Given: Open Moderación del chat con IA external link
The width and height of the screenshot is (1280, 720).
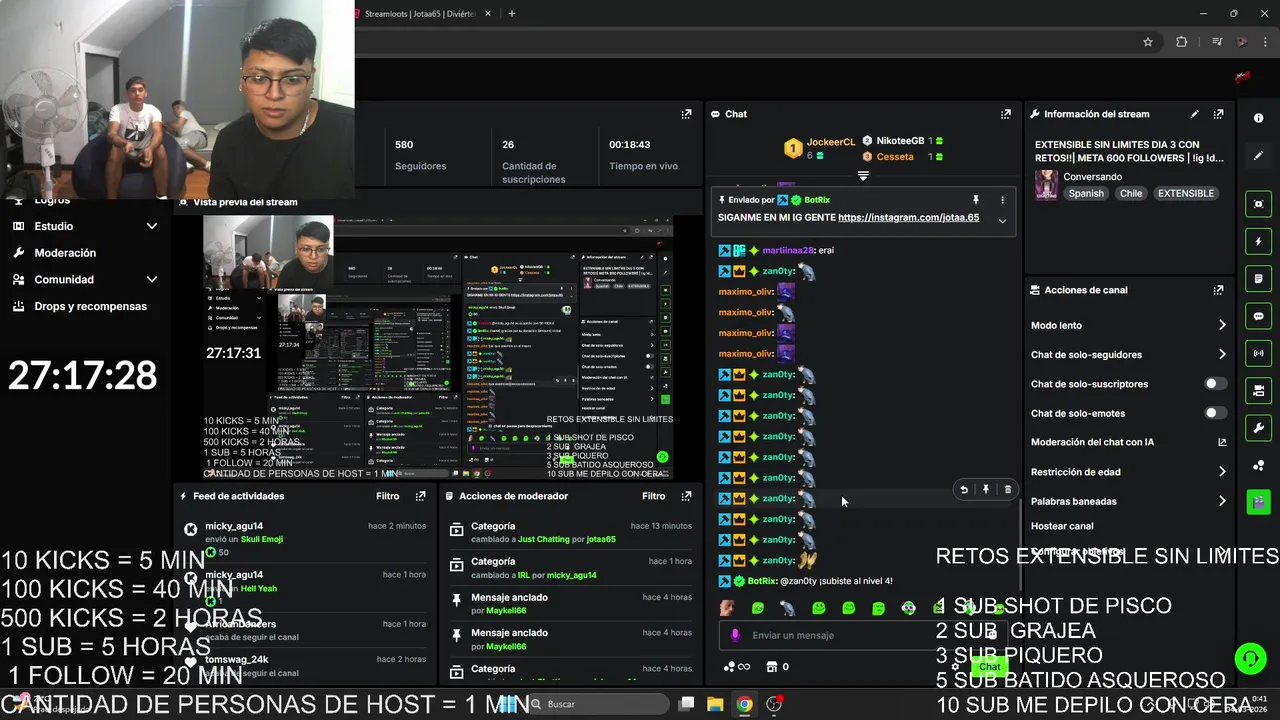Looking at the screenshot, I should tap(1221, 442).
